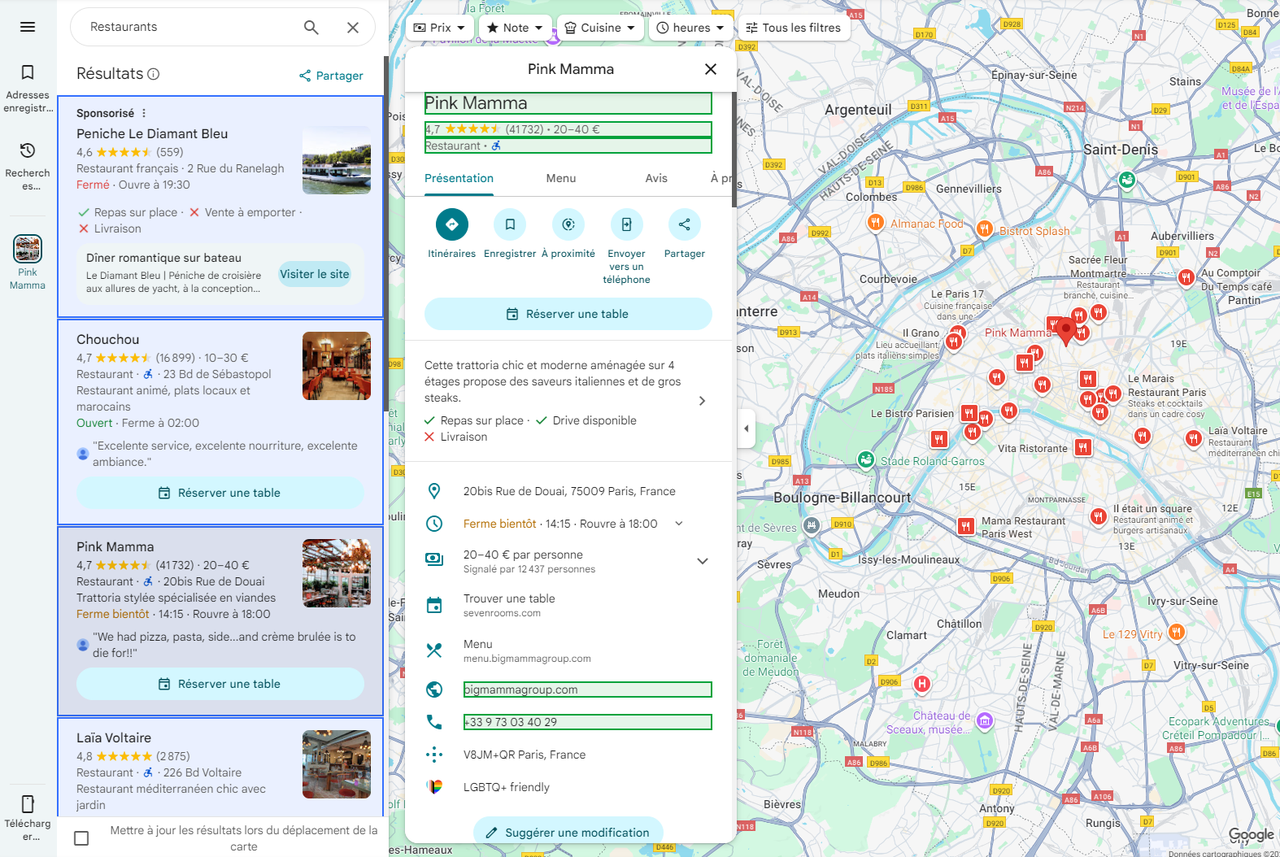Click Suggérer une modification button

click(x=567, y=832)
